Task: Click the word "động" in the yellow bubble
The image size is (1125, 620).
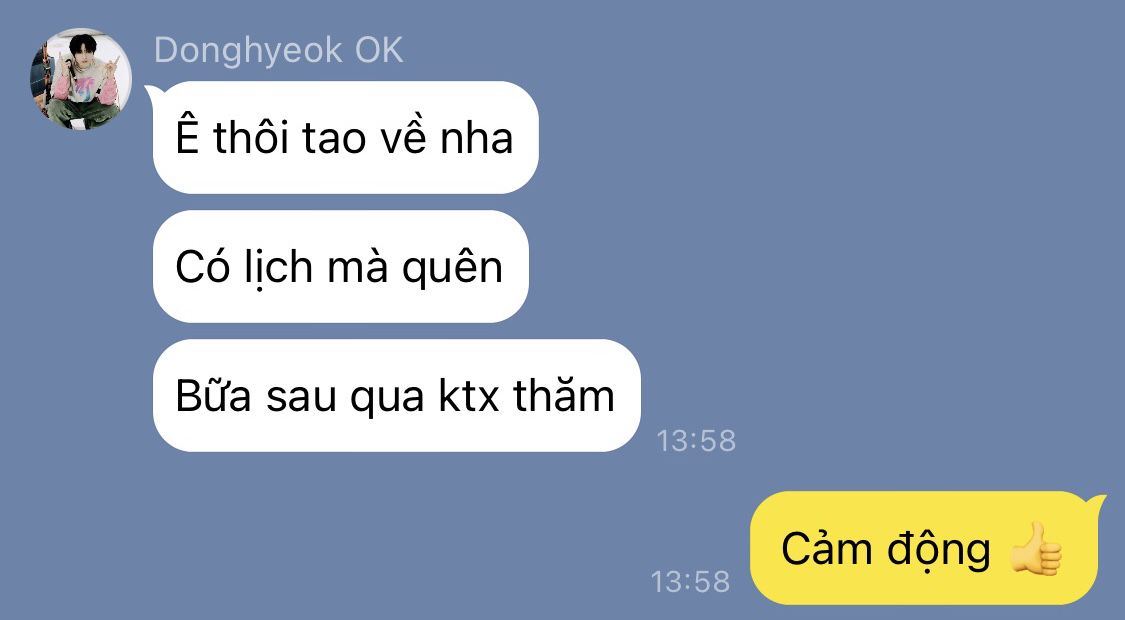Action: 938,550
